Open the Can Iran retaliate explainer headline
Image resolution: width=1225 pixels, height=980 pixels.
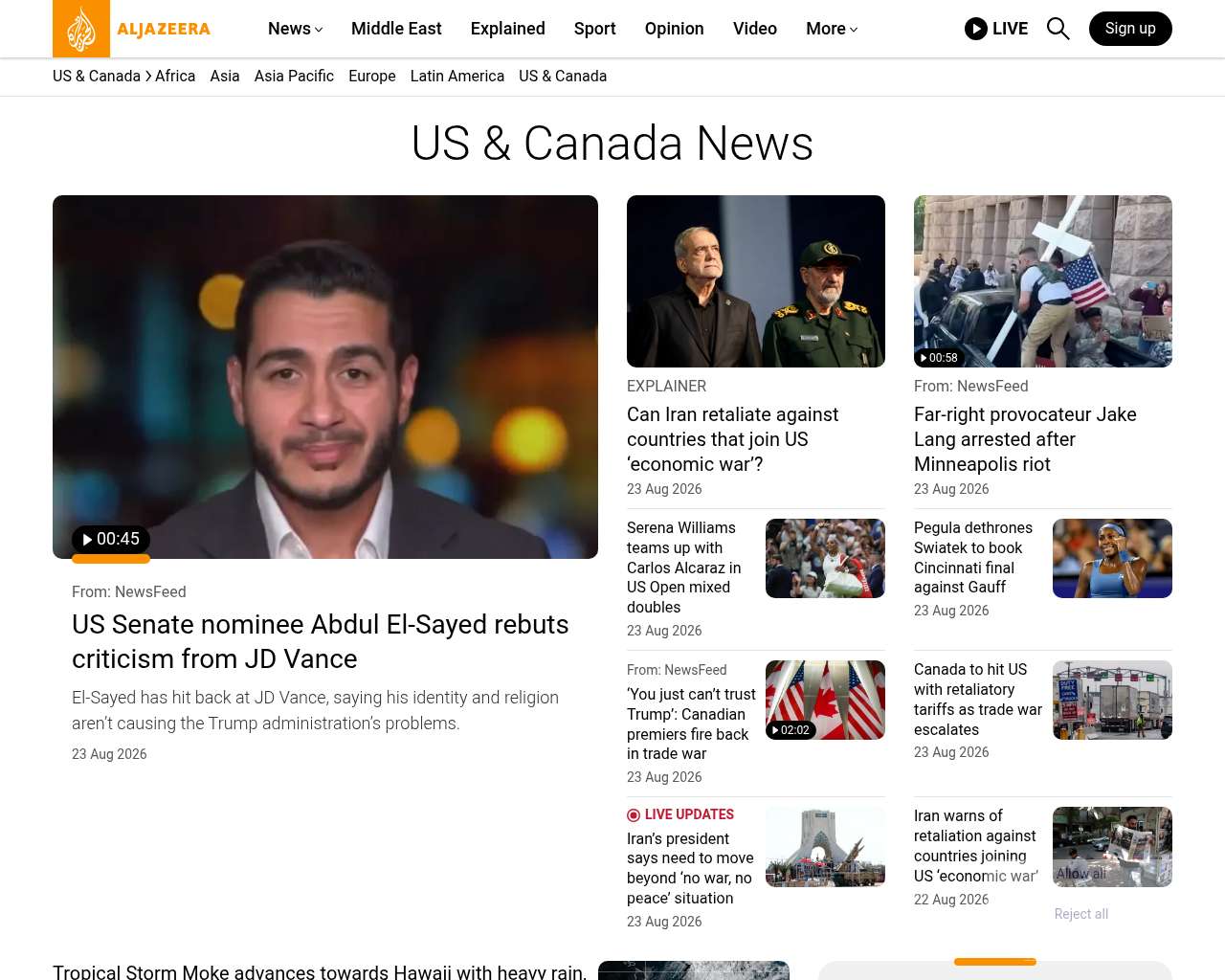(x=732, y=439)
